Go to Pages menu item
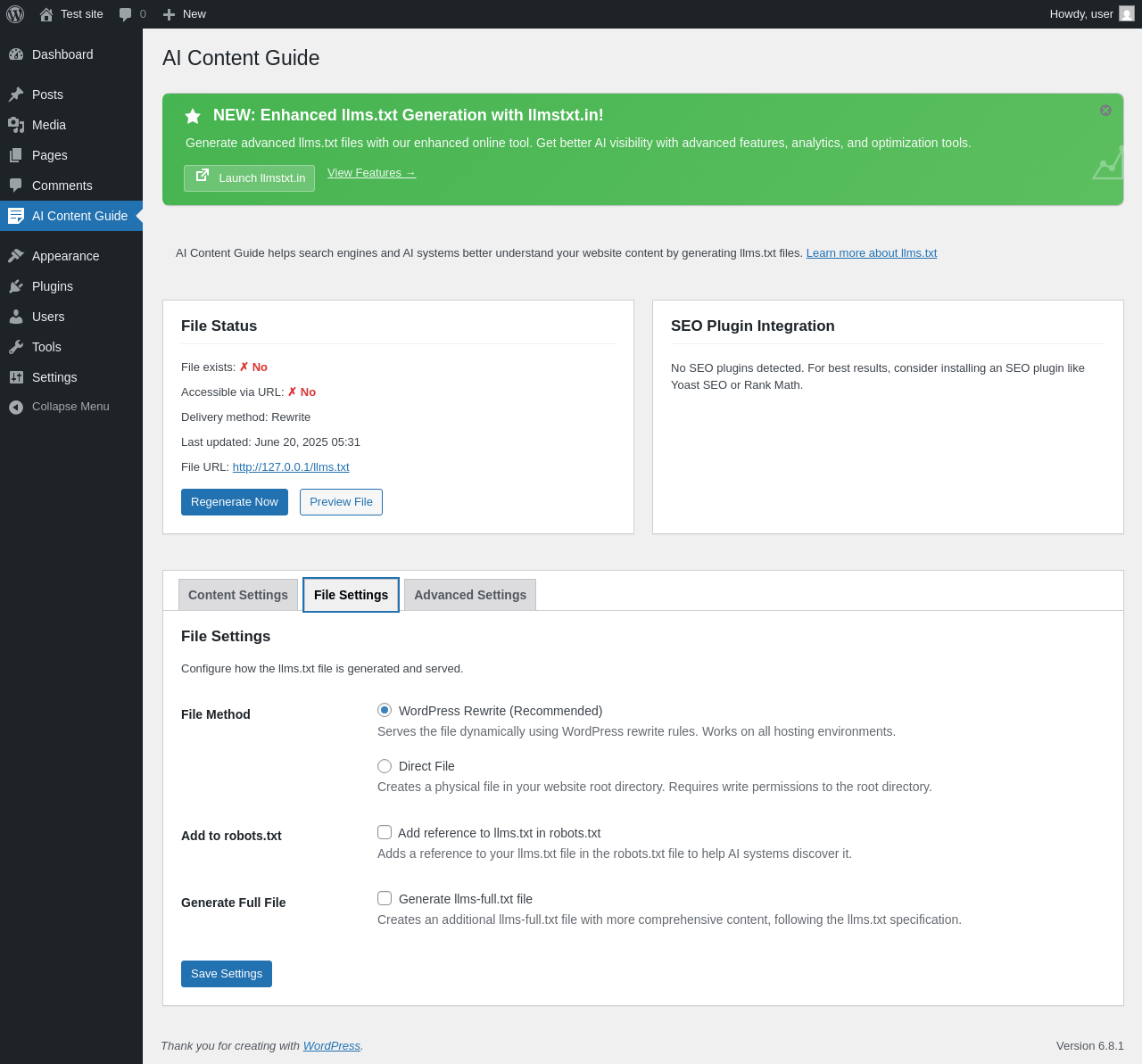Image resolution: width=1142 pixels, height=1064 pixels. 71,155
